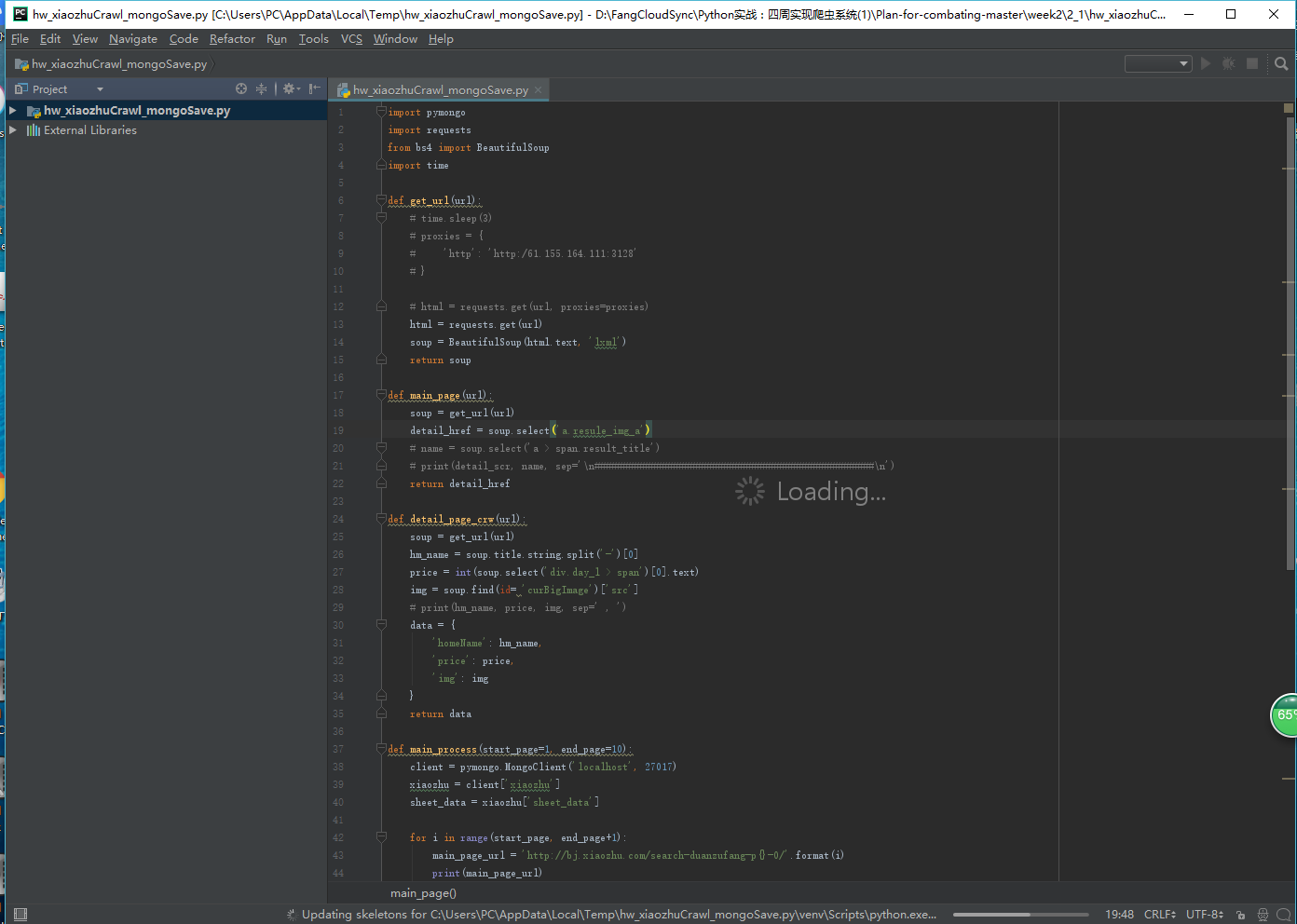The width and height of the screenshot is (1297, 924).
Task: Click the Run green arrow icon
Action: pos(1206,63)
